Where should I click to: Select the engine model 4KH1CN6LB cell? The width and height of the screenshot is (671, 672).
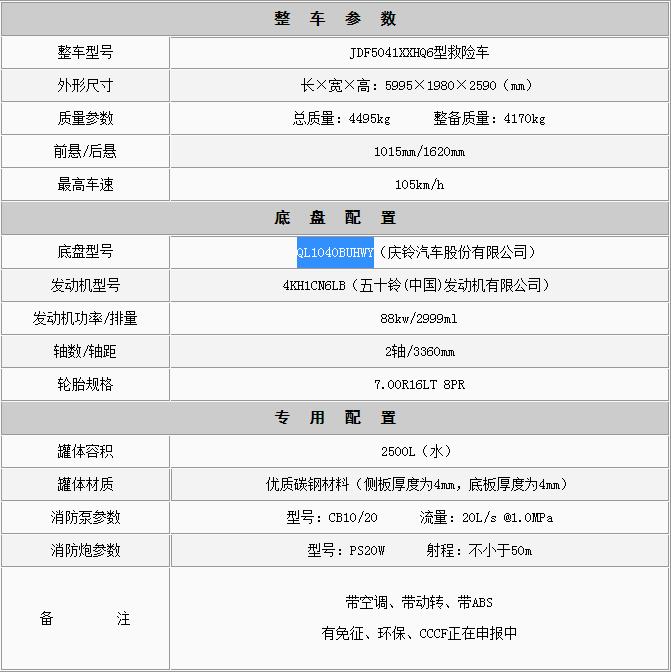pos(419,285)
